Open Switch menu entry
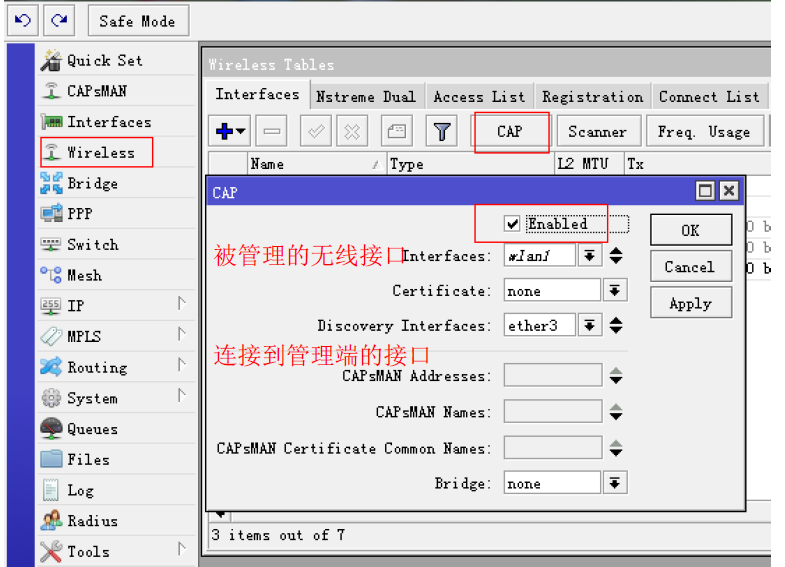Image resolution: width=785 pixels, height=567 pixels. tap(118, 244)
